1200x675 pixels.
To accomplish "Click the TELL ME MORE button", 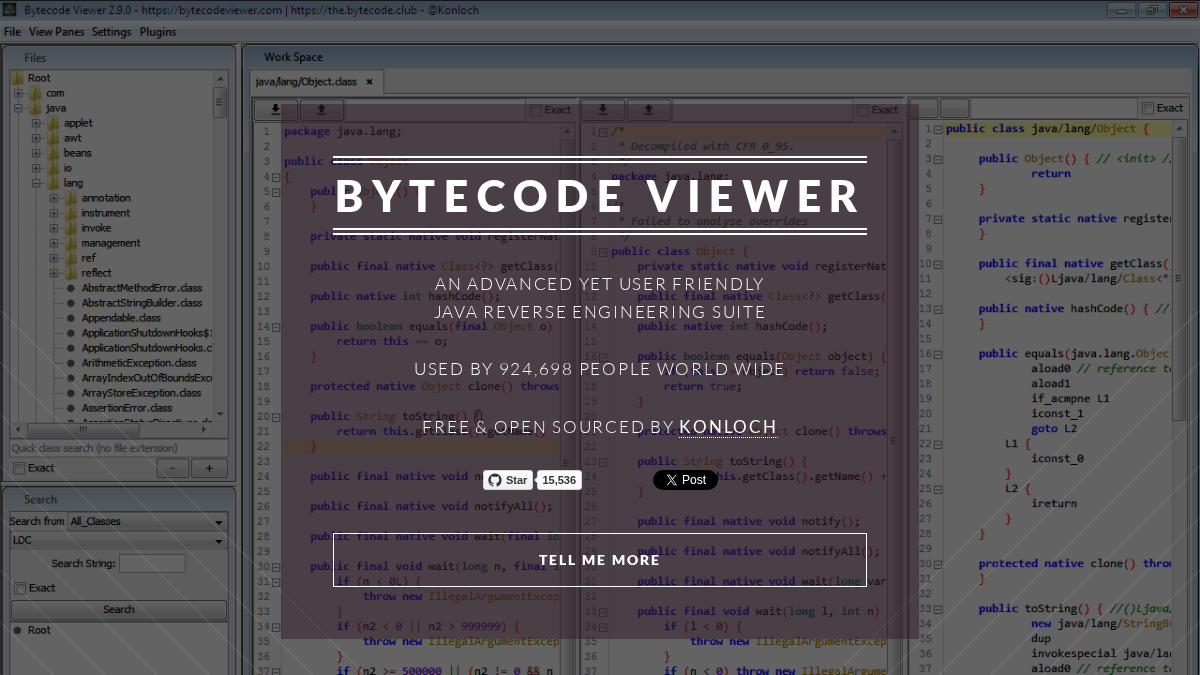I will tap(600, 560).
